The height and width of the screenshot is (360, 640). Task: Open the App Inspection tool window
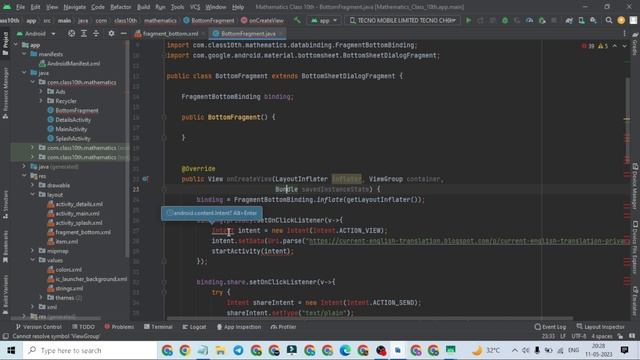tap(239, 327)
